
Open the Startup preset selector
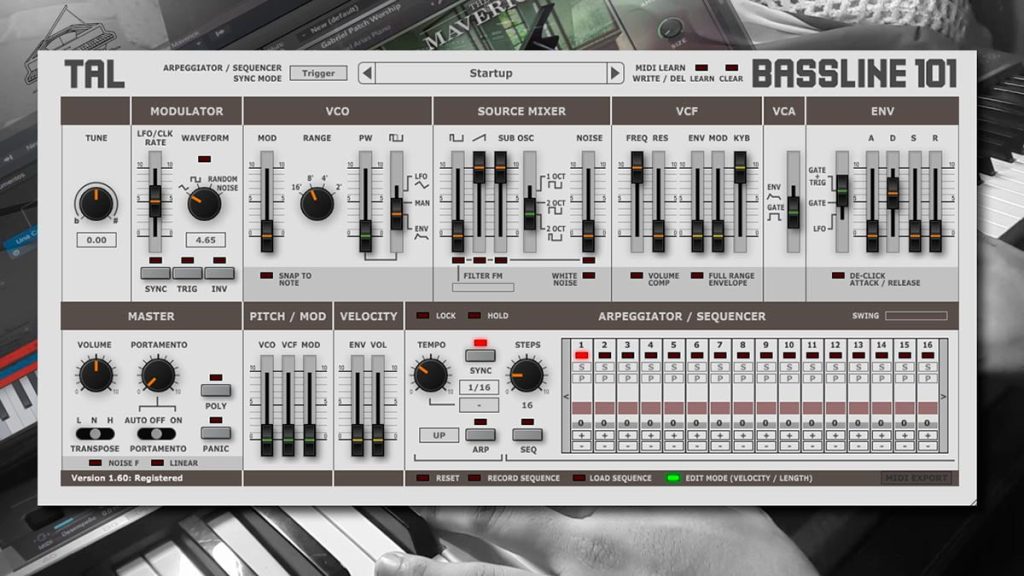click(x=491, y=73)
